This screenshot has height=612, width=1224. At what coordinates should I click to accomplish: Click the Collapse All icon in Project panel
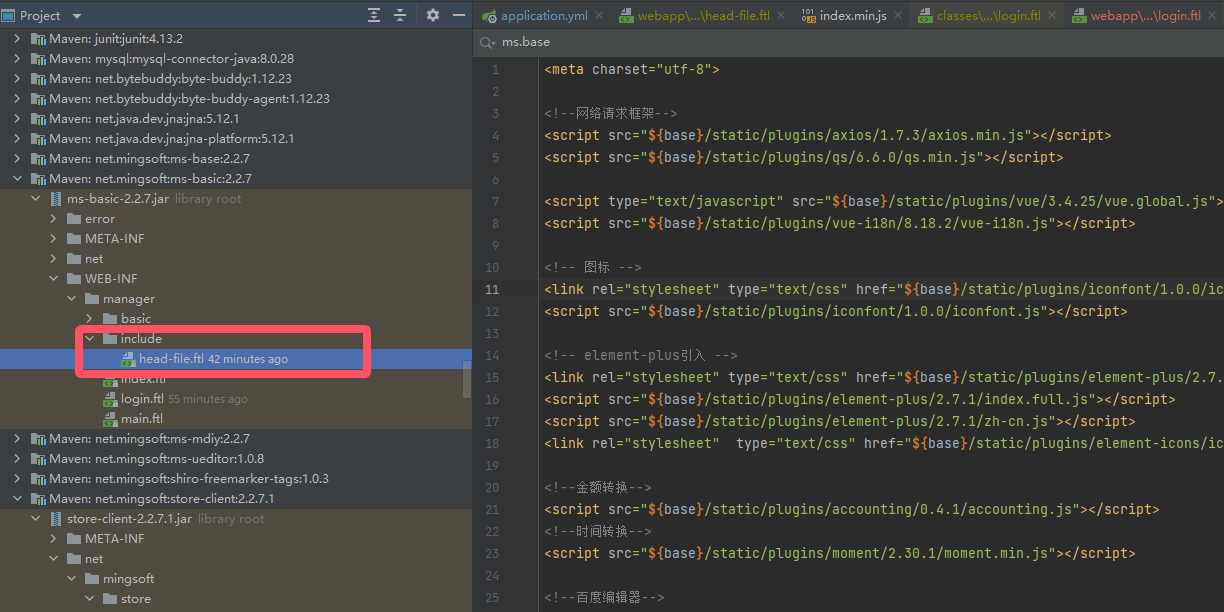click(x=400, y=15)
